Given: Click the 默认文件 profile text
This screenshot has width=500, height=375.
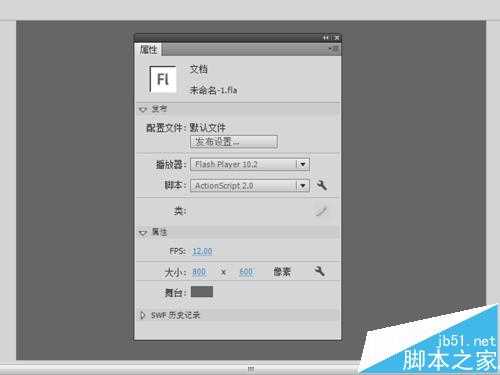Looking at the screenshot, I should [207, 128].
